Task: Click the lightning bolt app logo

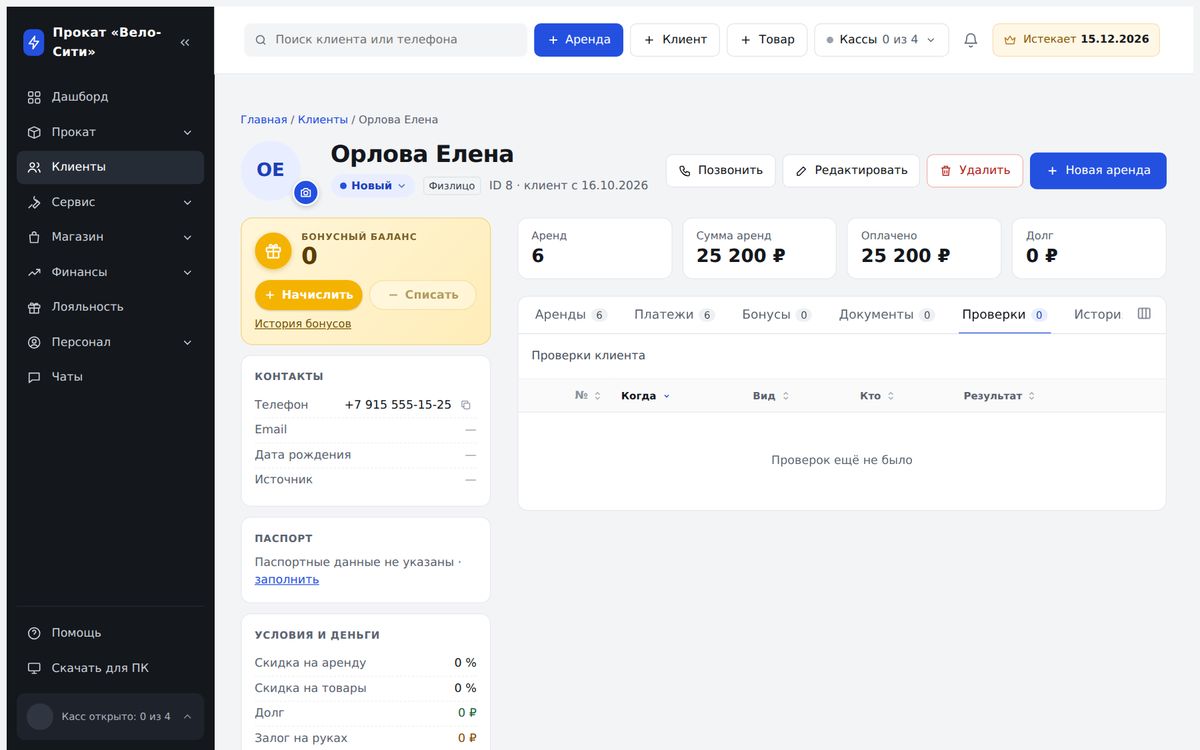Action: point(34,42)
